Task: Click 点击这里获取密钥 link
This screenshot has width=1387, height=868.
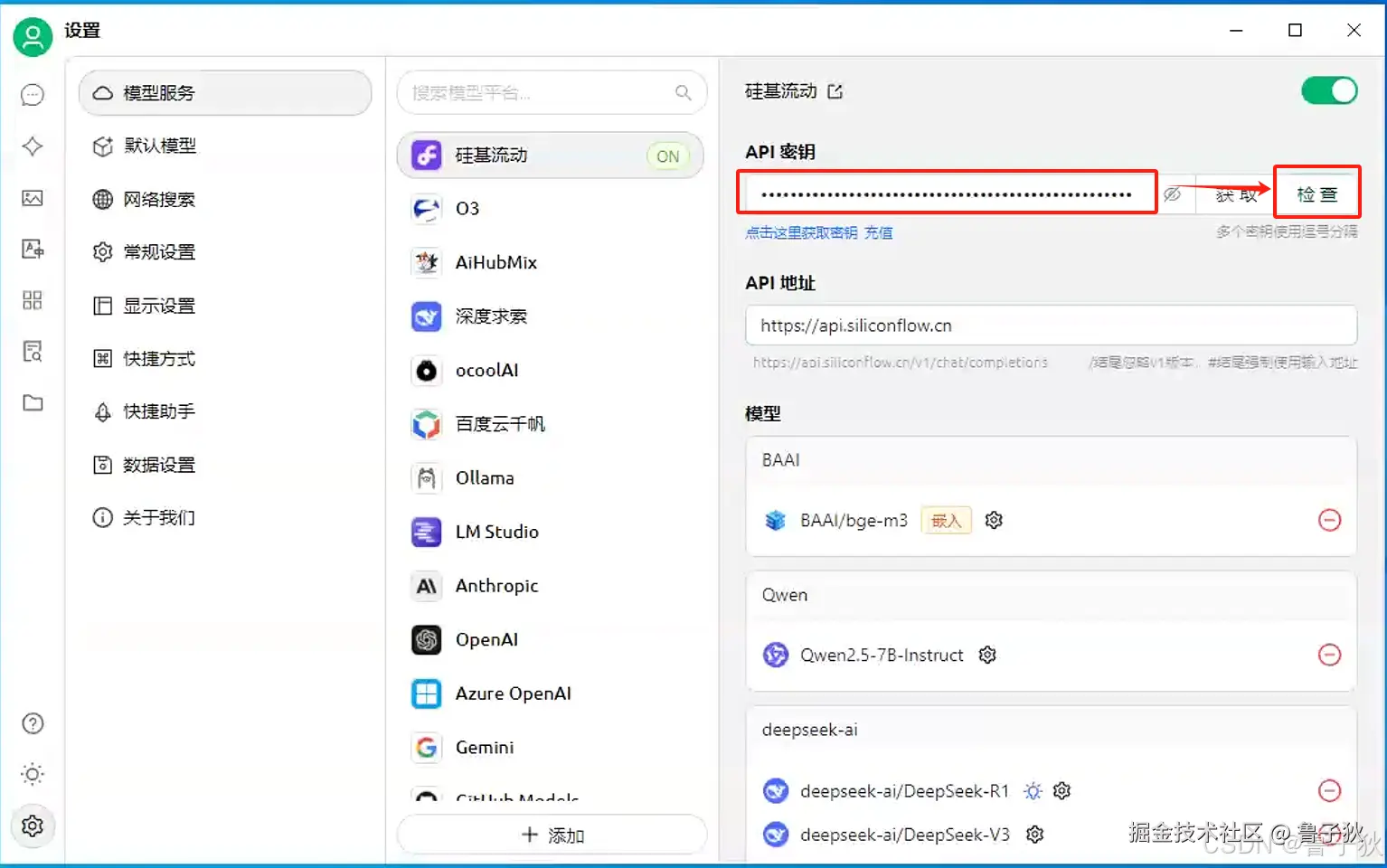Action: pos(803,232)
